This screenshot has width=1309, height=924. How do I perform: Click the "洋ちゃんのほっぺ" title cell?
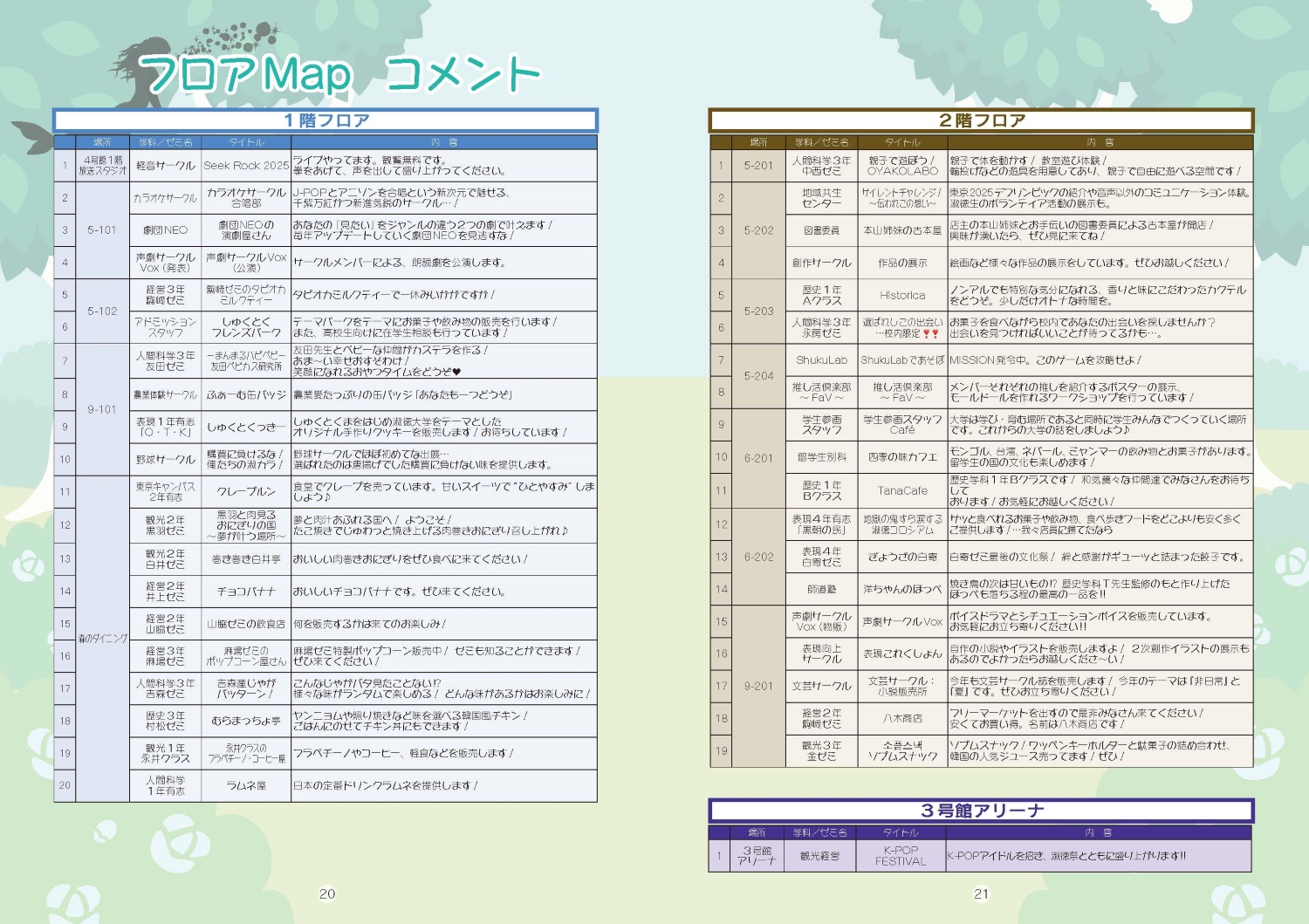(x=902, y=589)
